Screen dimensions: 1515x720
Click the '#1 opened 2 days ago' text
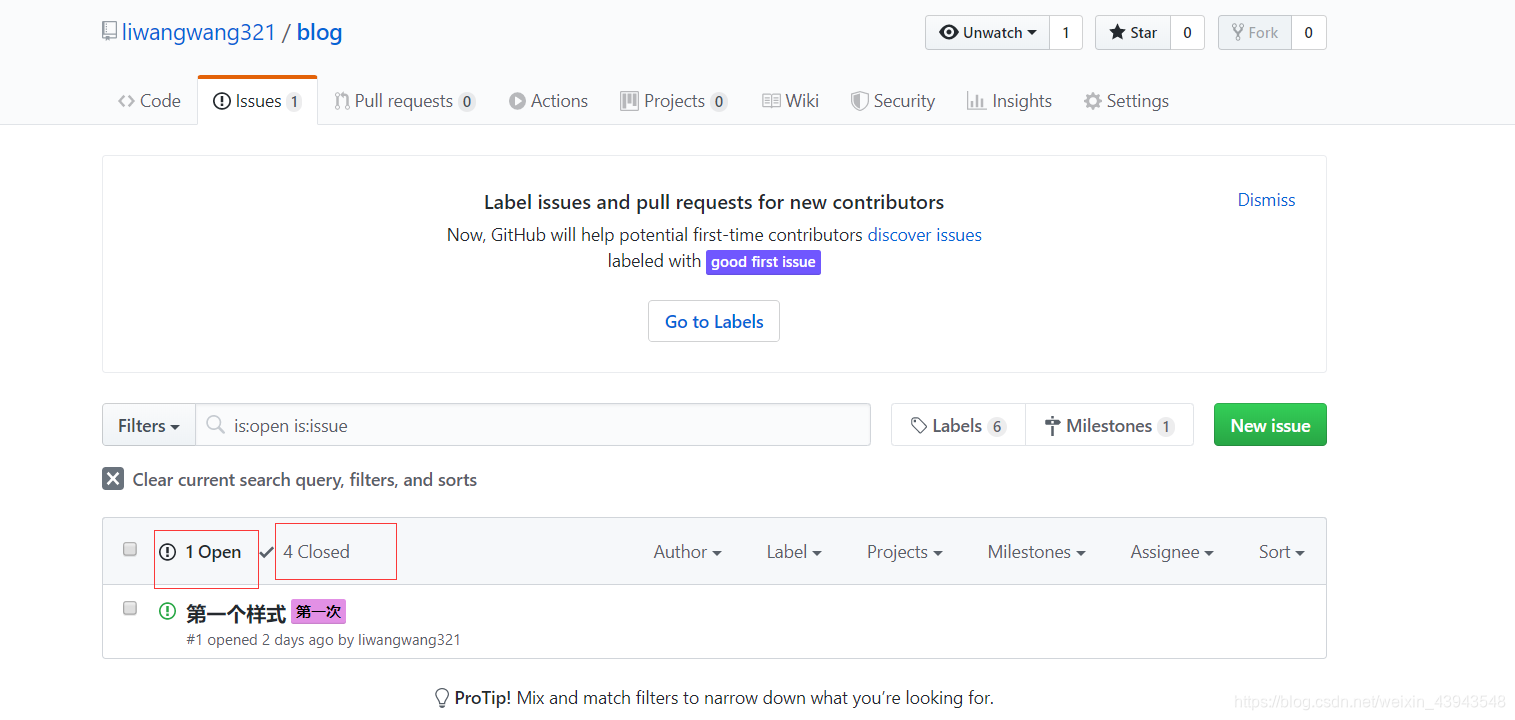click(x=260, y=640)
